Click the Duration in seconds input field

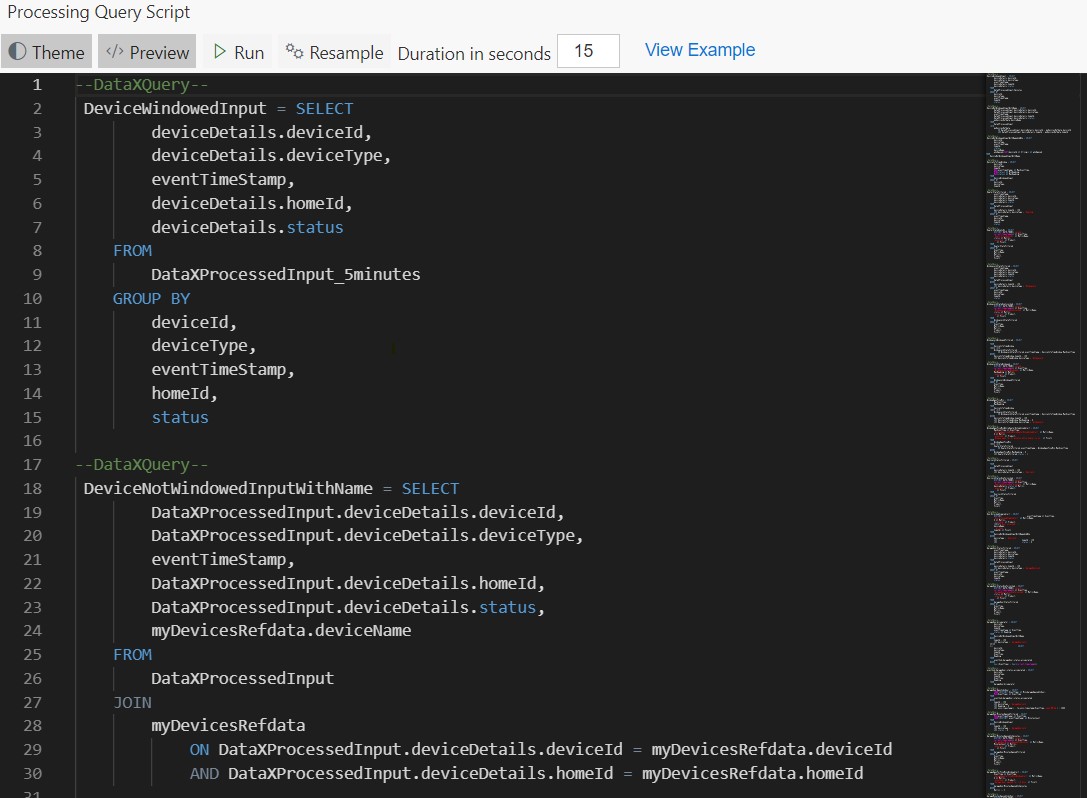point(588,51)
